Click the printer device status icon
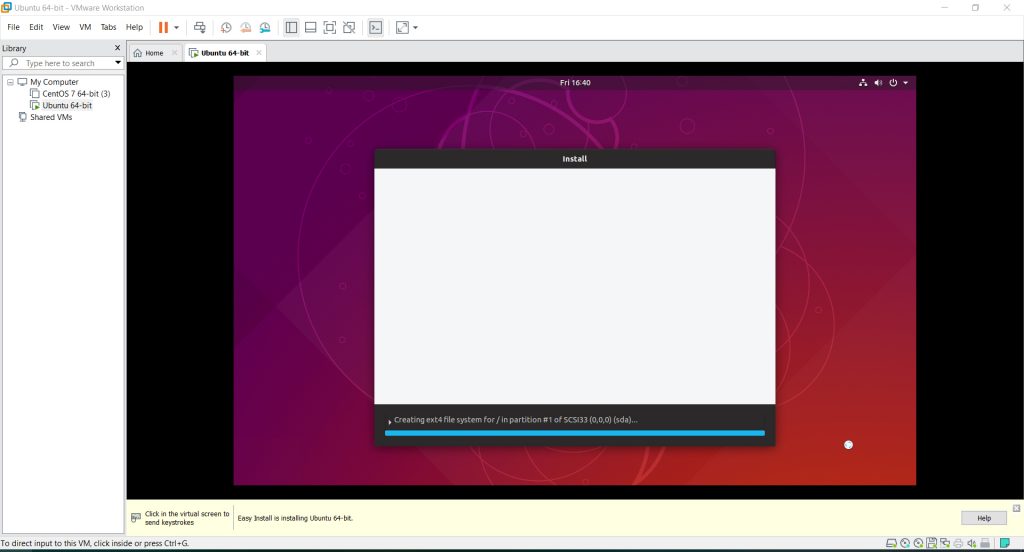1024x552 pixels. (x=958, y=543)
